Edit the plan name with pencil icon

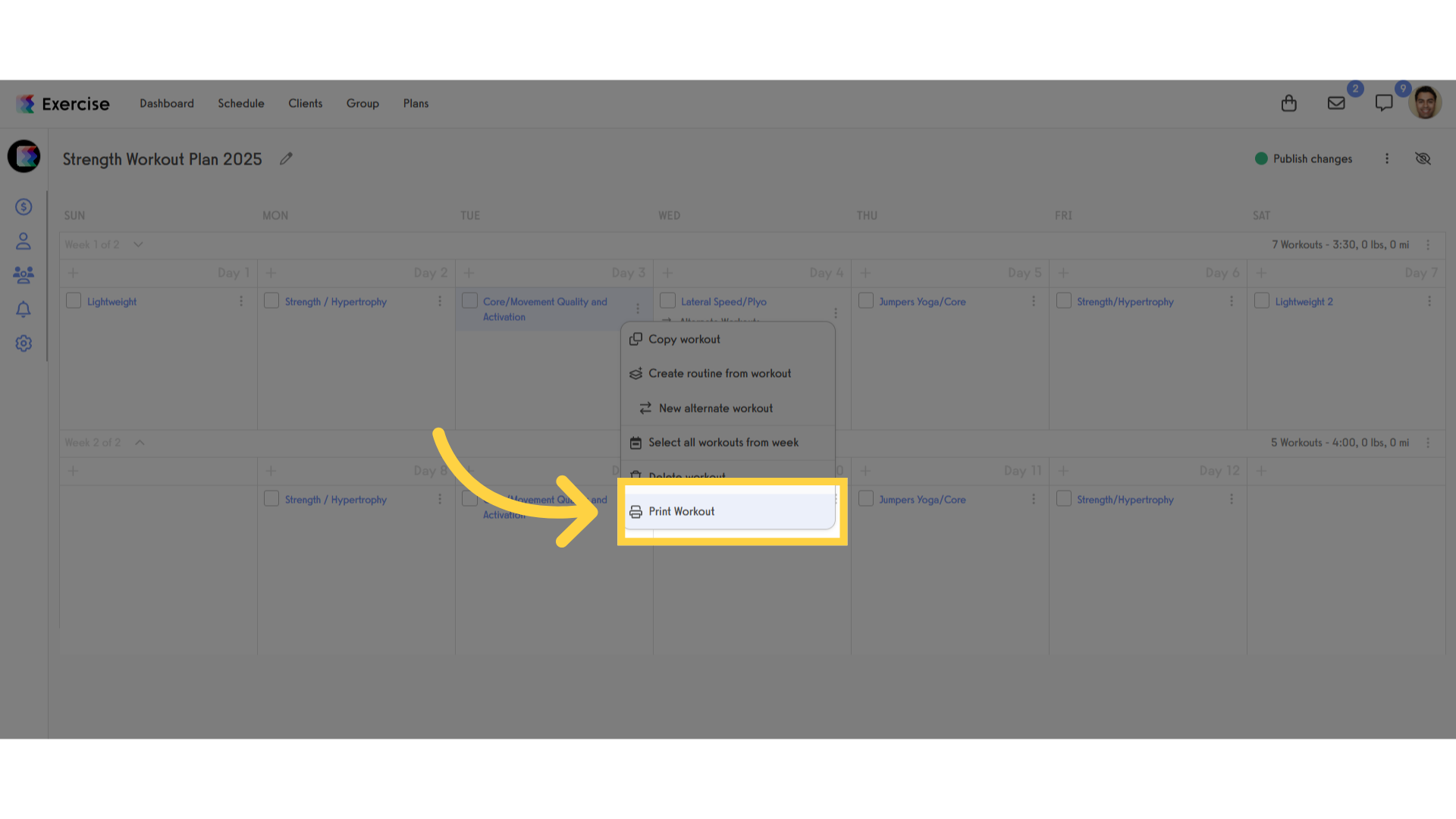point(286,158)
